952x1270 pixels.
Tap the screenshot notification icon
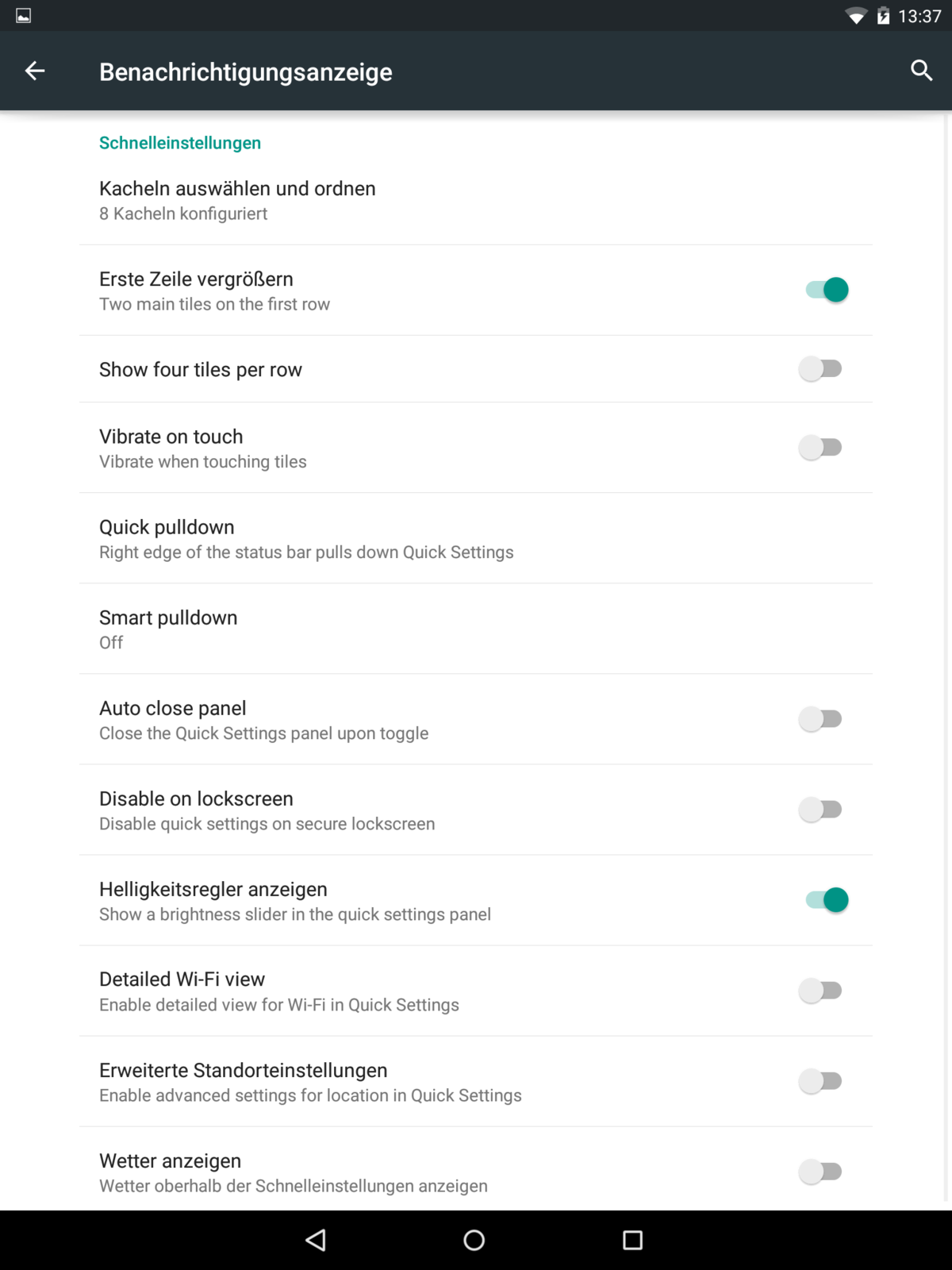[x=24, y=16]
